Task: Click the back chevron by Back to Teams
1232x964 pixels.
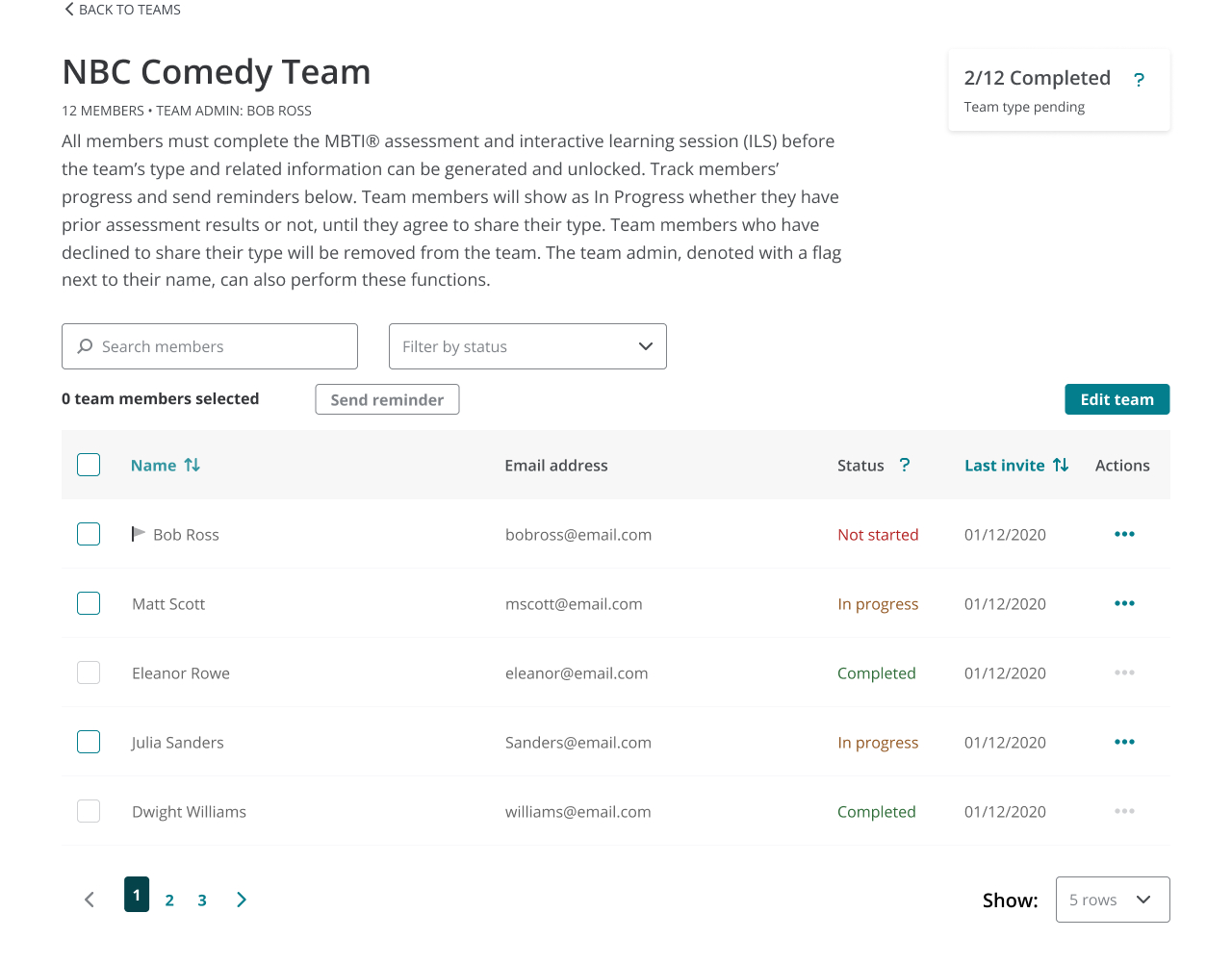Action: click(x=68, y=10)
